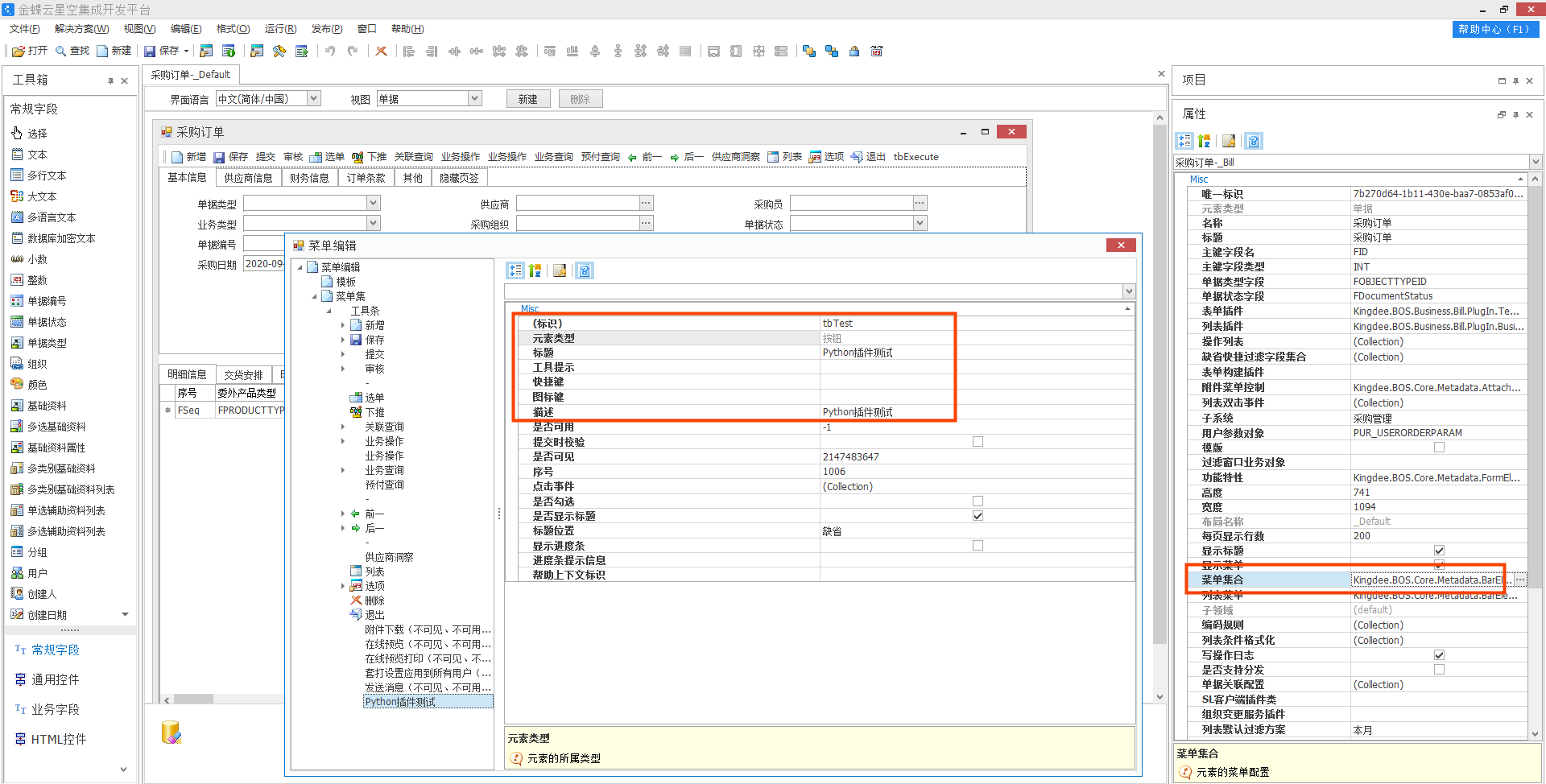Image resolution: width=1546 pixels, height=784 pixels.
Task: Open object selector dropdown in 菜单编辑 dialog
Action: [1129, 291]
